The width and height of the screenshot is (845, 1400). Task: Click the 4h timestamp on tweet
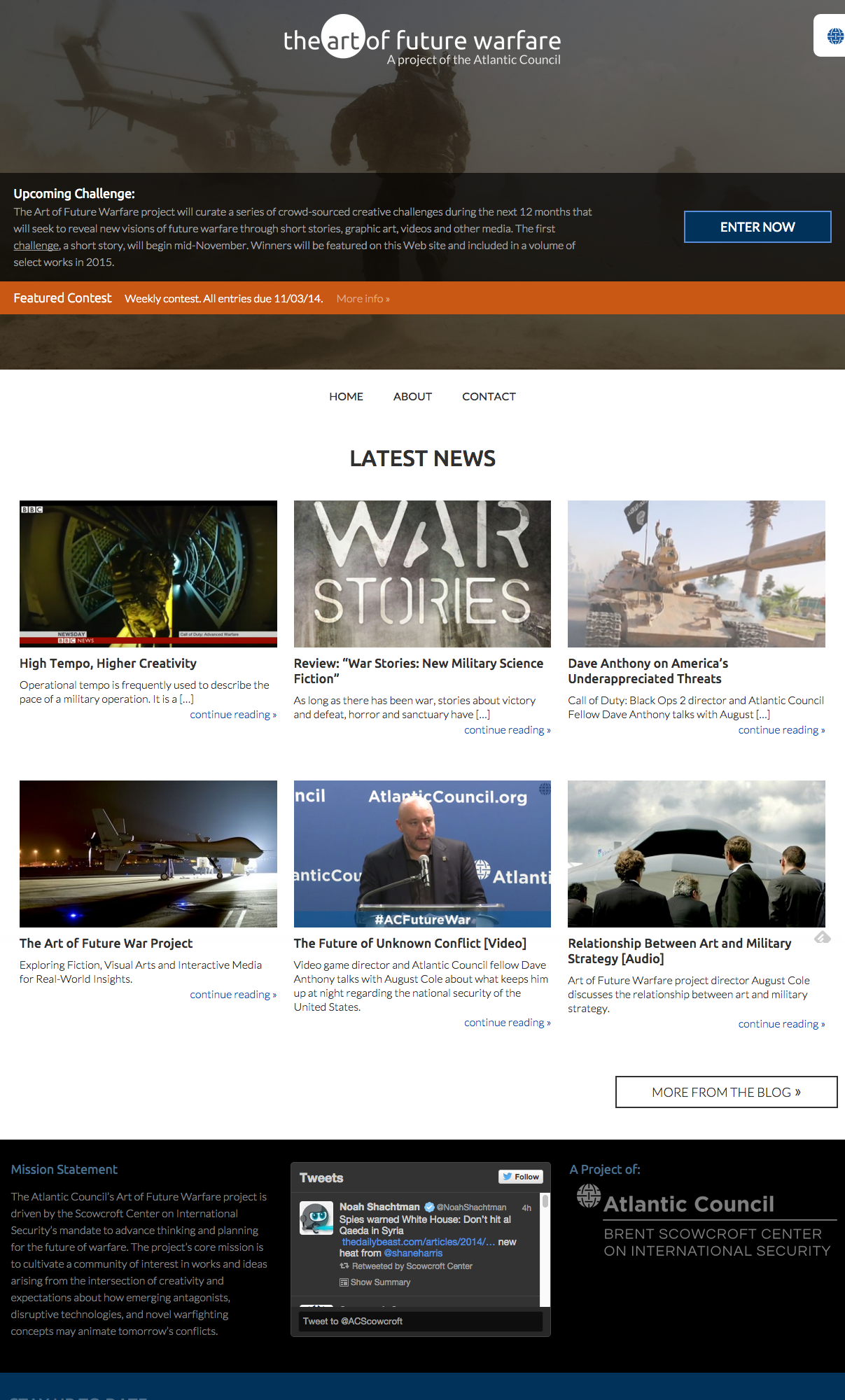point(526,1208)
